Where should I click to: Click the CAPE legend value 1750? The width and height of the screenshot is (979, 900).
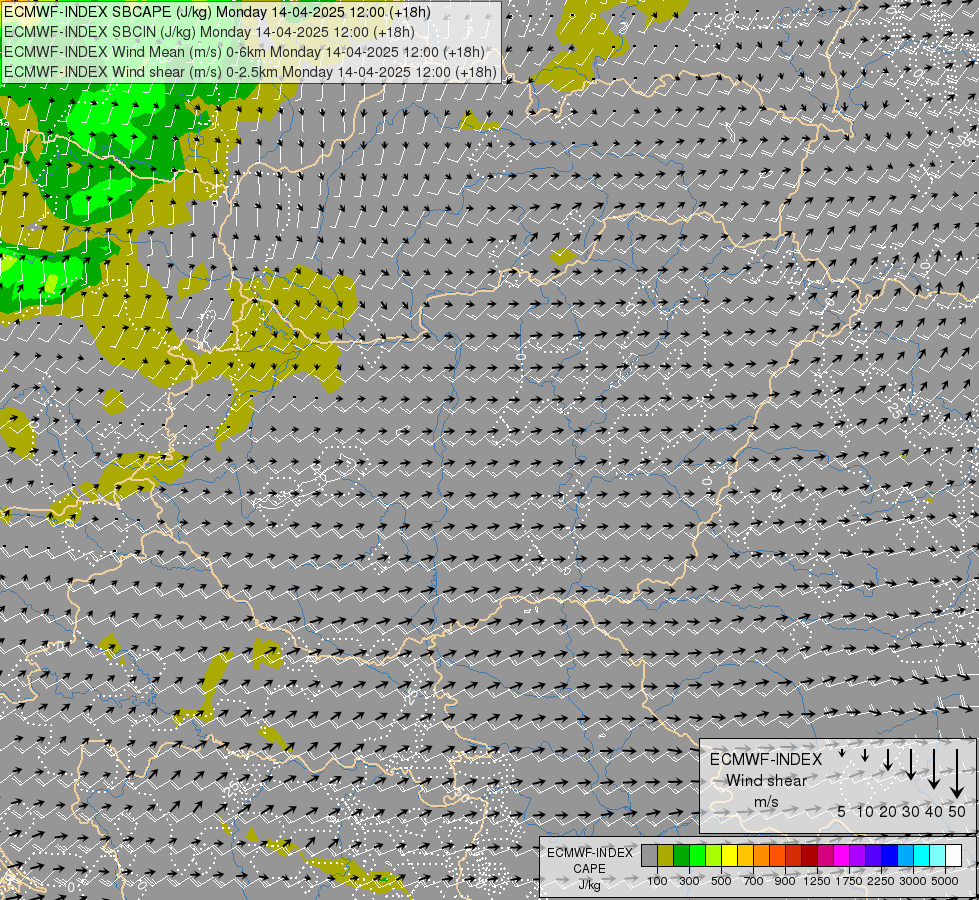pyautogui.click(x=849, y=881)
